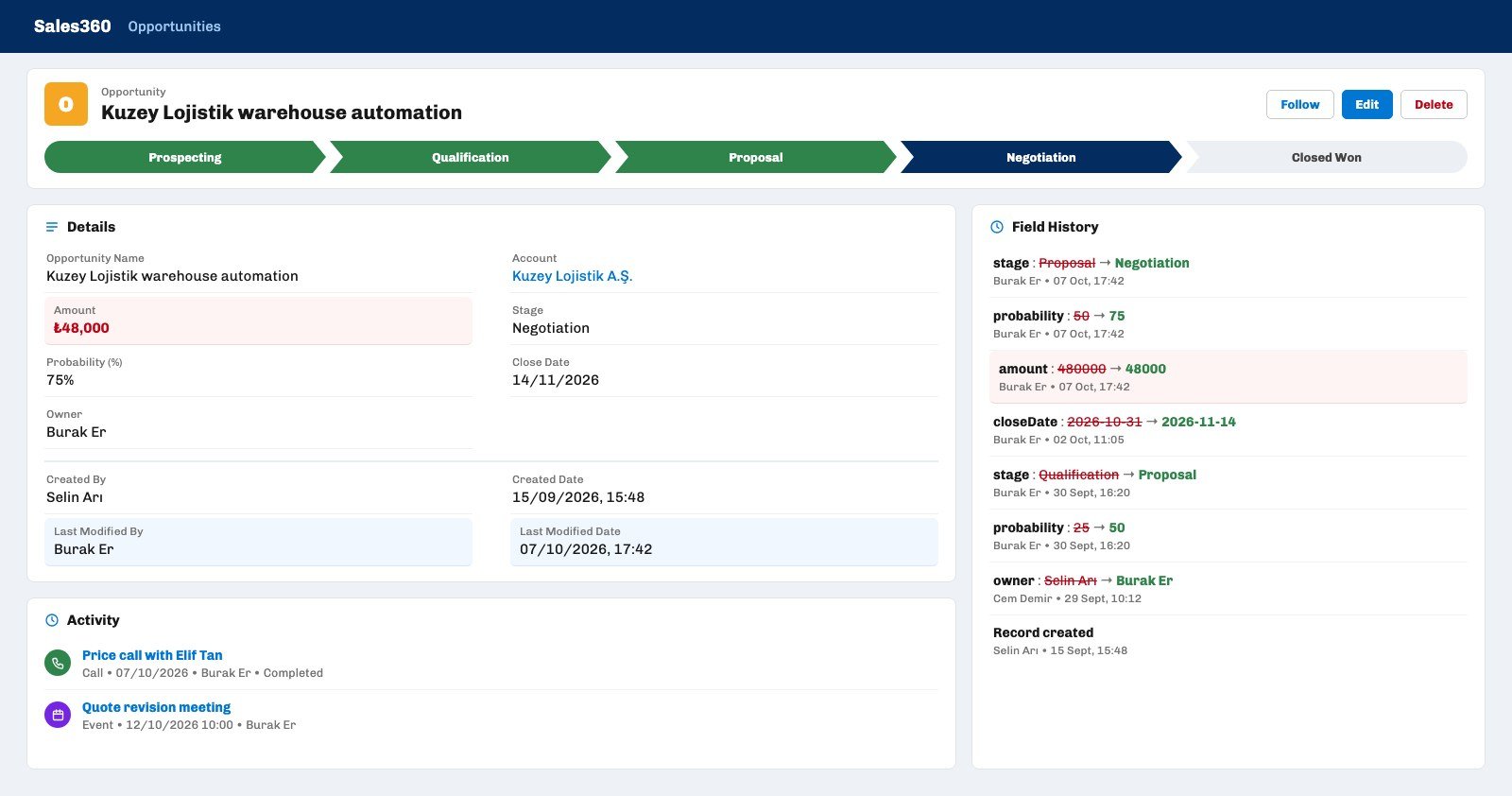Select the Proposal stage in path
1512x796 pixels.
click(x=756, y=157)
